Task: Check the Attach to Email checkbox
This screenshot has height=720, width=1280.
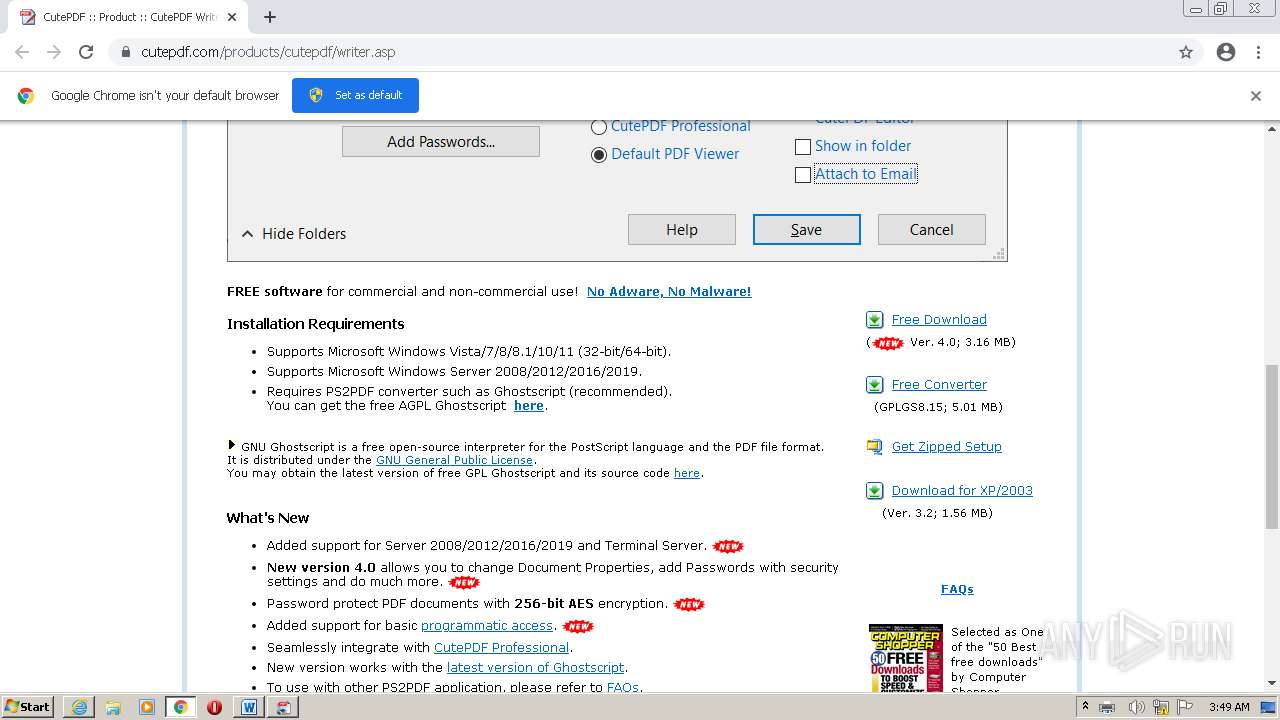Action: tap(803, 175)
